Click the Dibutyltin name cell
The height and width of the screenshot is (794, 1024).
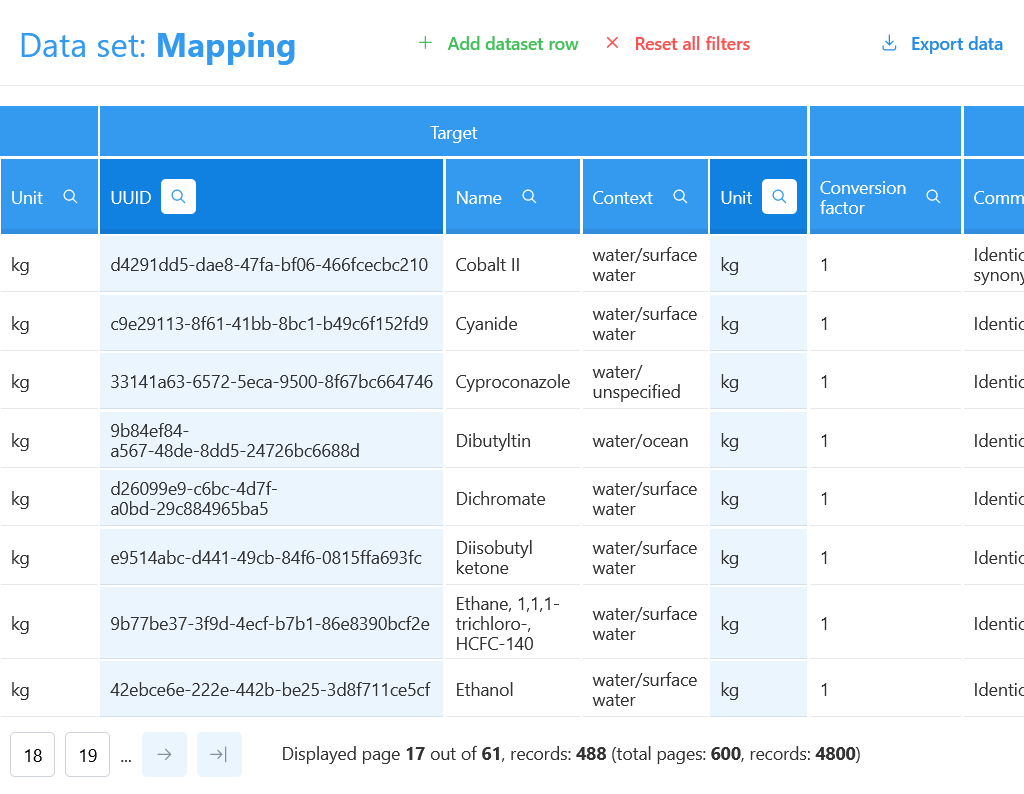513,441
